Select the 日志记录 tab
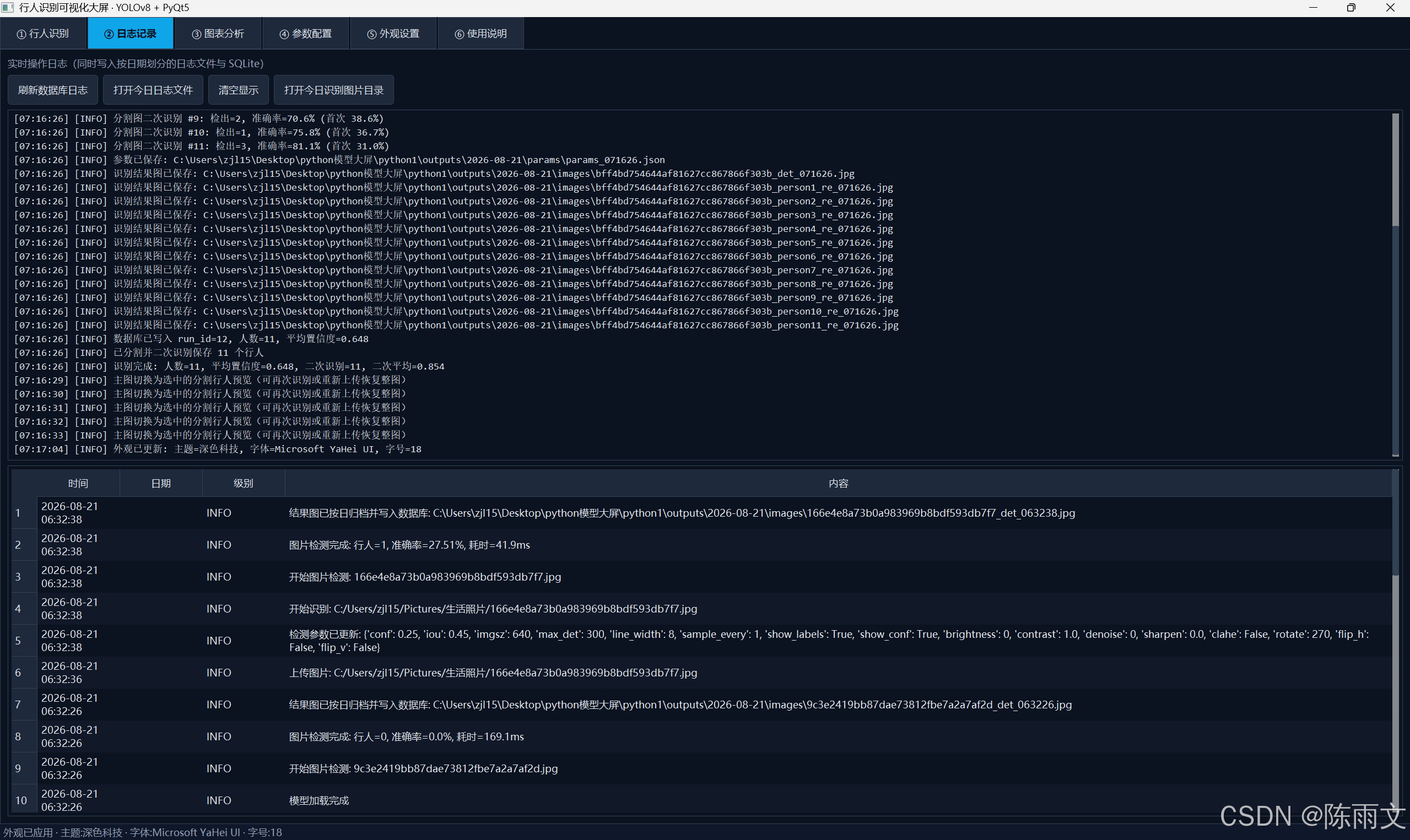The image size is (1410, 840). [x=130, y=34]
